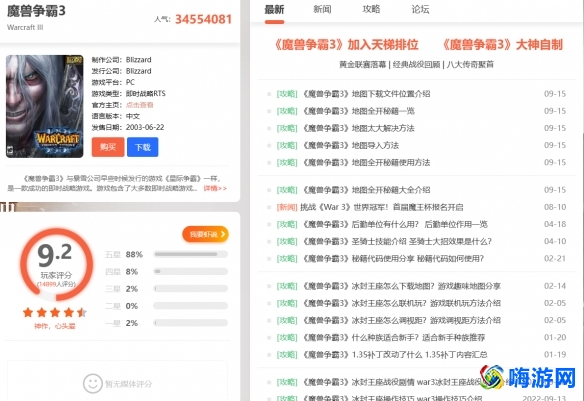This screenshot has width=584, height=401.
Task: Click the first rating star
Action: pos(28,312)
